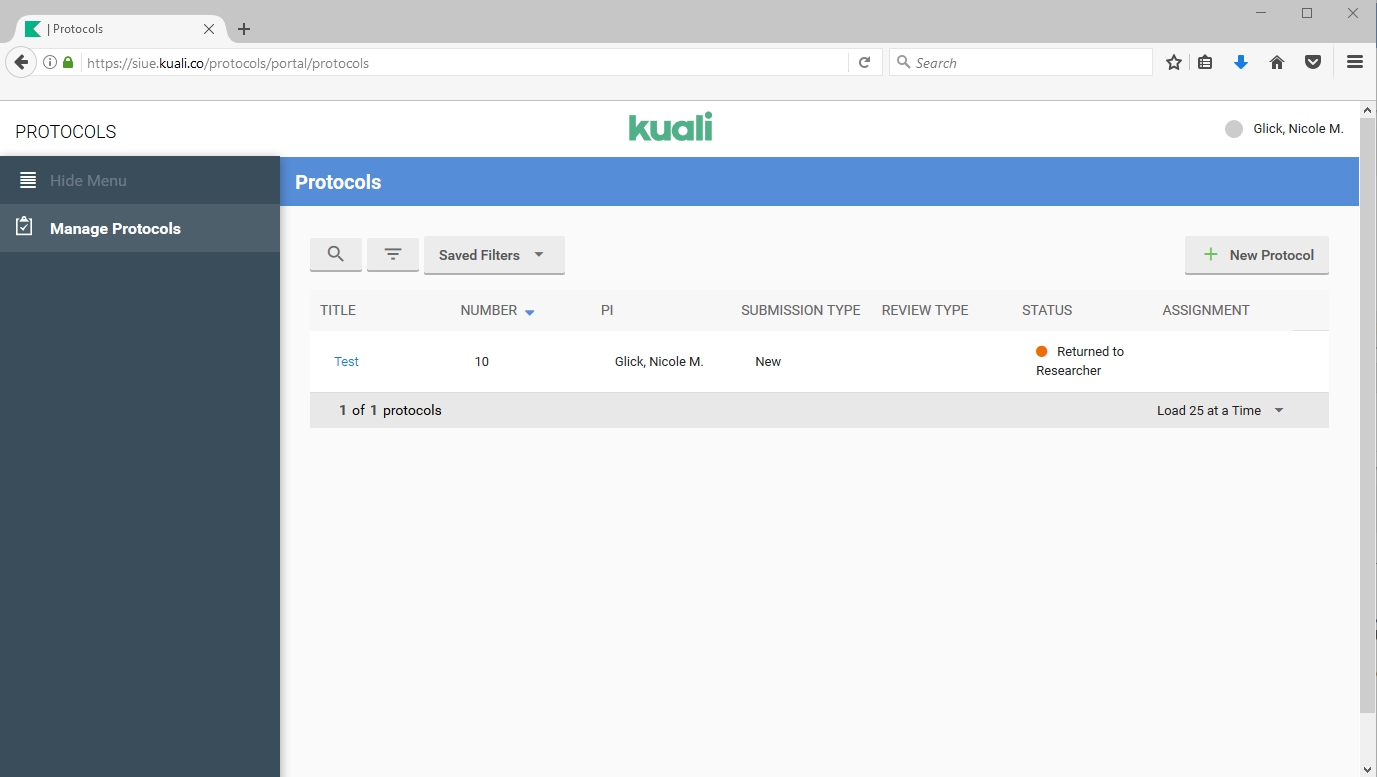Open the Load 25 at a Time dropdown
The height and width of the screenshot is (777, 1377).
pos(1220,411)
